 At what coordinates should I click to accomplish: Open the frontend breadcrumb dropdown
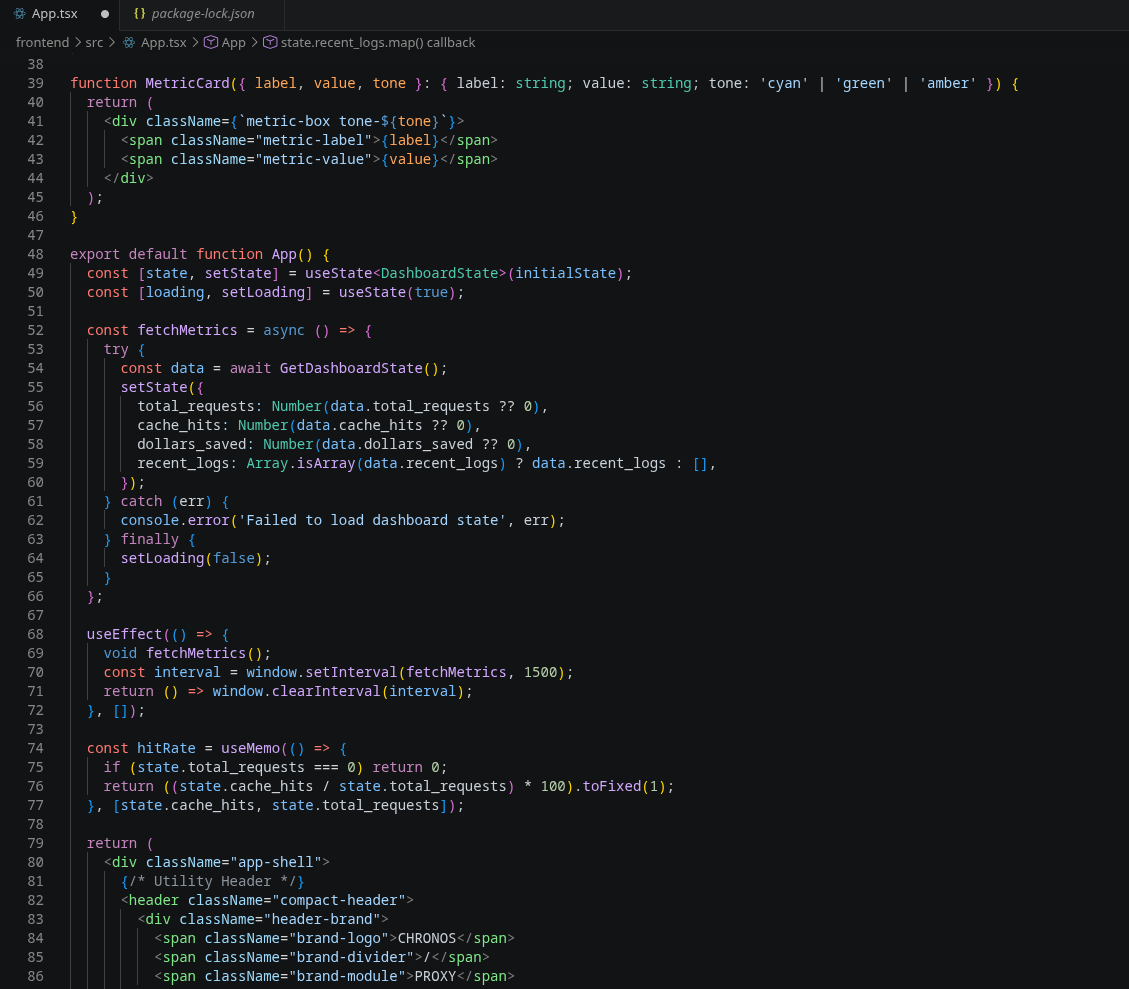[42, 42]
